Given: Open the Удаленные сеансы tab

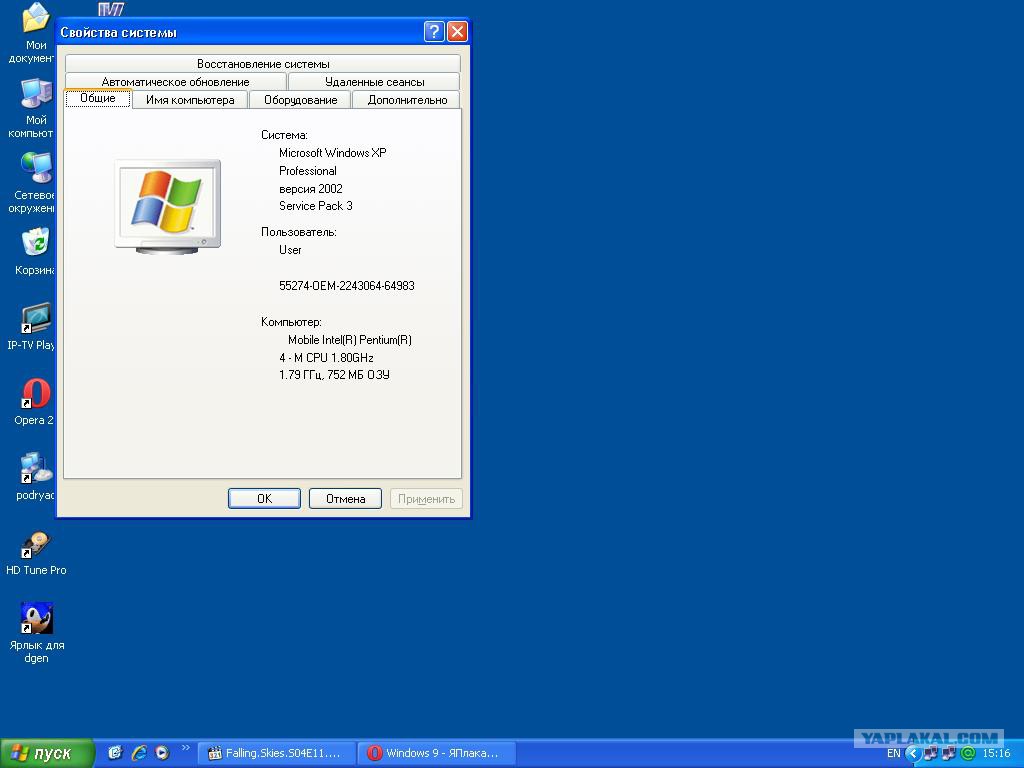Looking at the screenshot, I should 374,82.
